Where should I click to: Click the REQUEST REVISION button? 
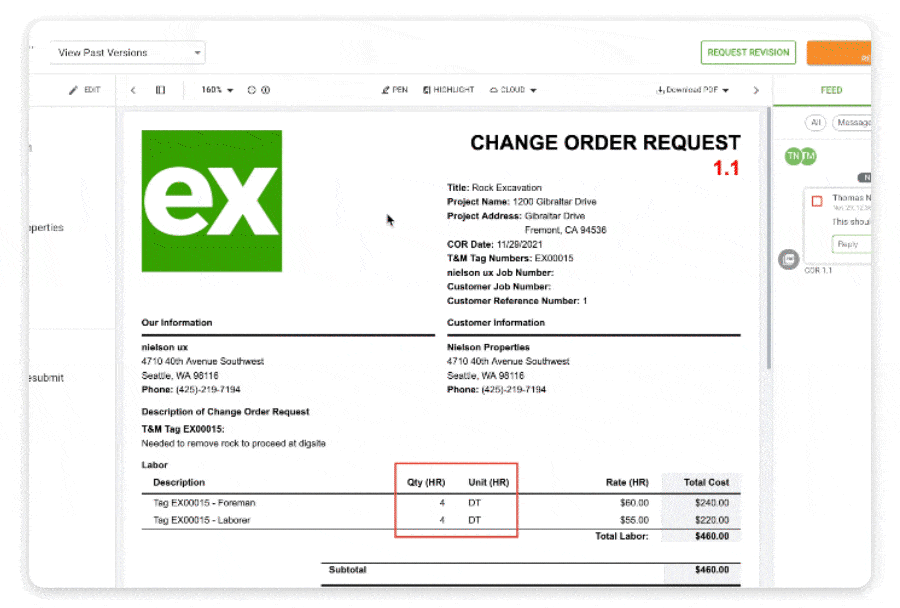(x=748, y=52)
